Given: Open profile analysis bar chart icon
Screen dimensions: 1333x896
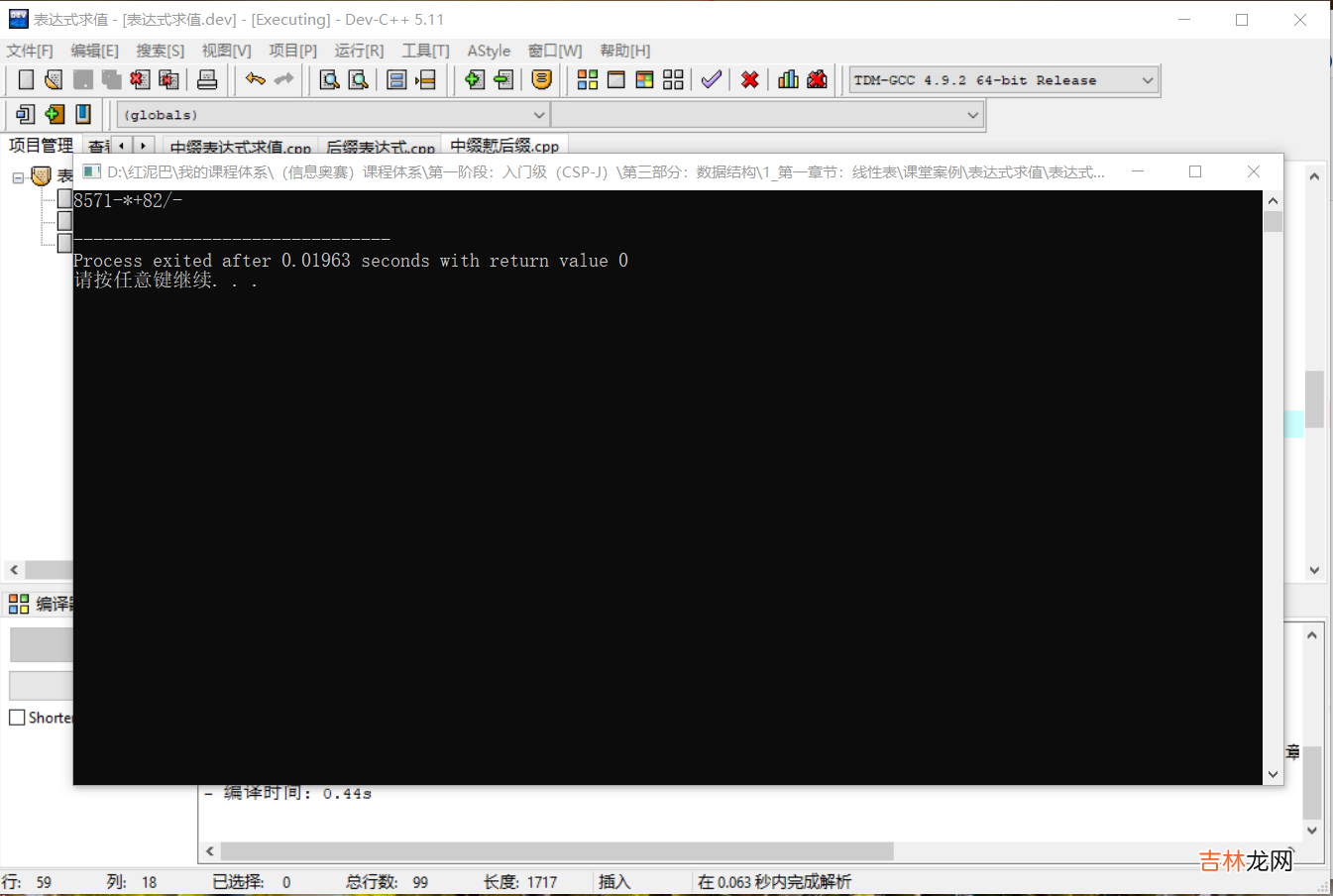Looking at the screenshot, I should coord(788,80).
